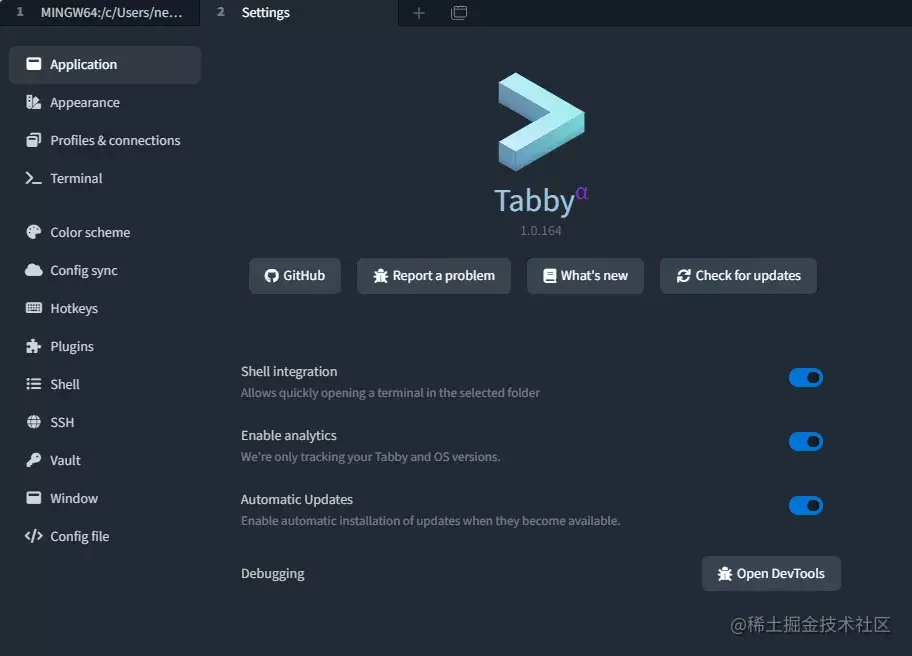Open new tab with plus icon

[419, 13]
